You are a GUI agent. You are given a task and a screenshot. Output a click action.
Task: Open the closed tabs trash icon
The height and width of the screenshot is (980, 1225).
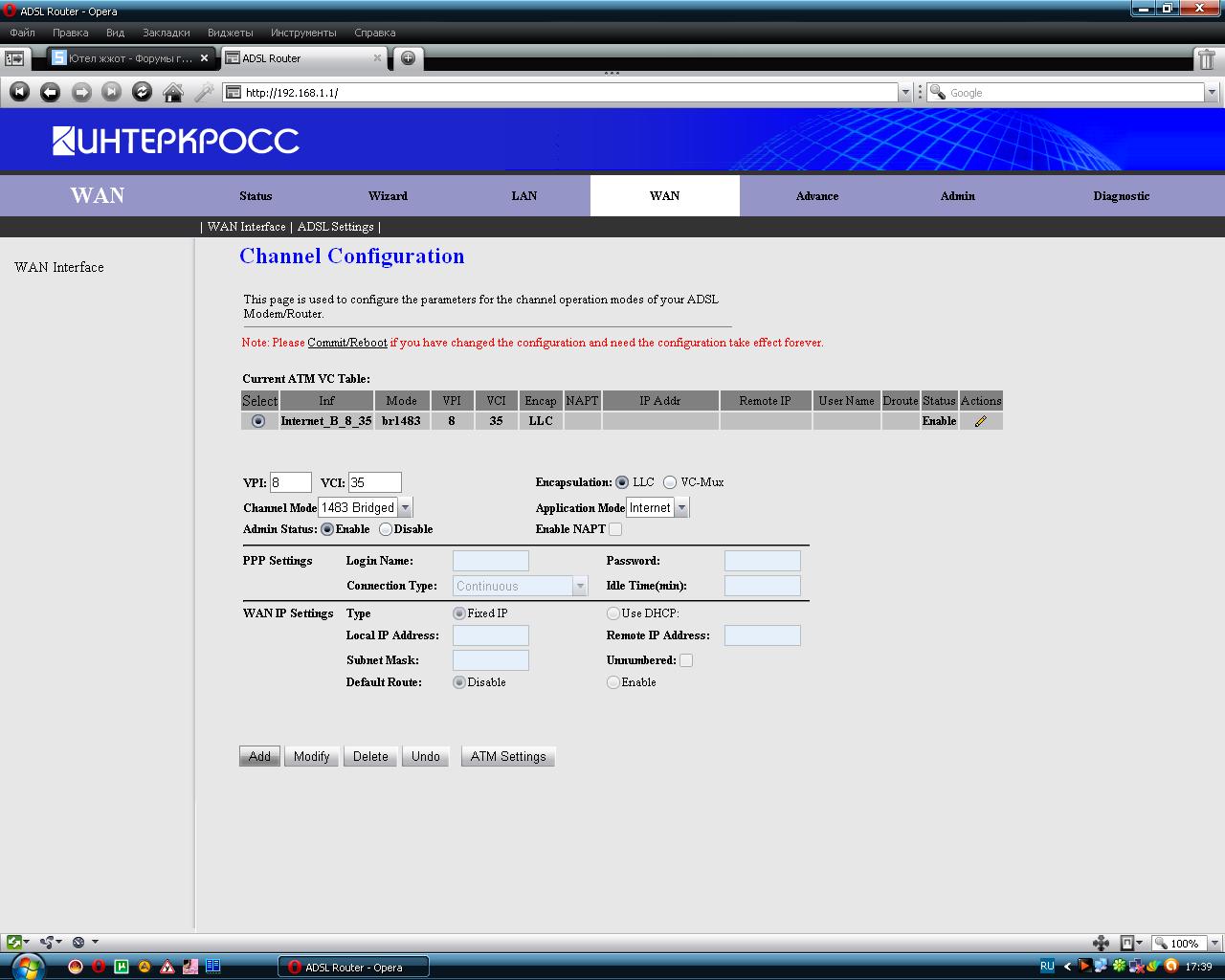click(x=1206, y=59)
